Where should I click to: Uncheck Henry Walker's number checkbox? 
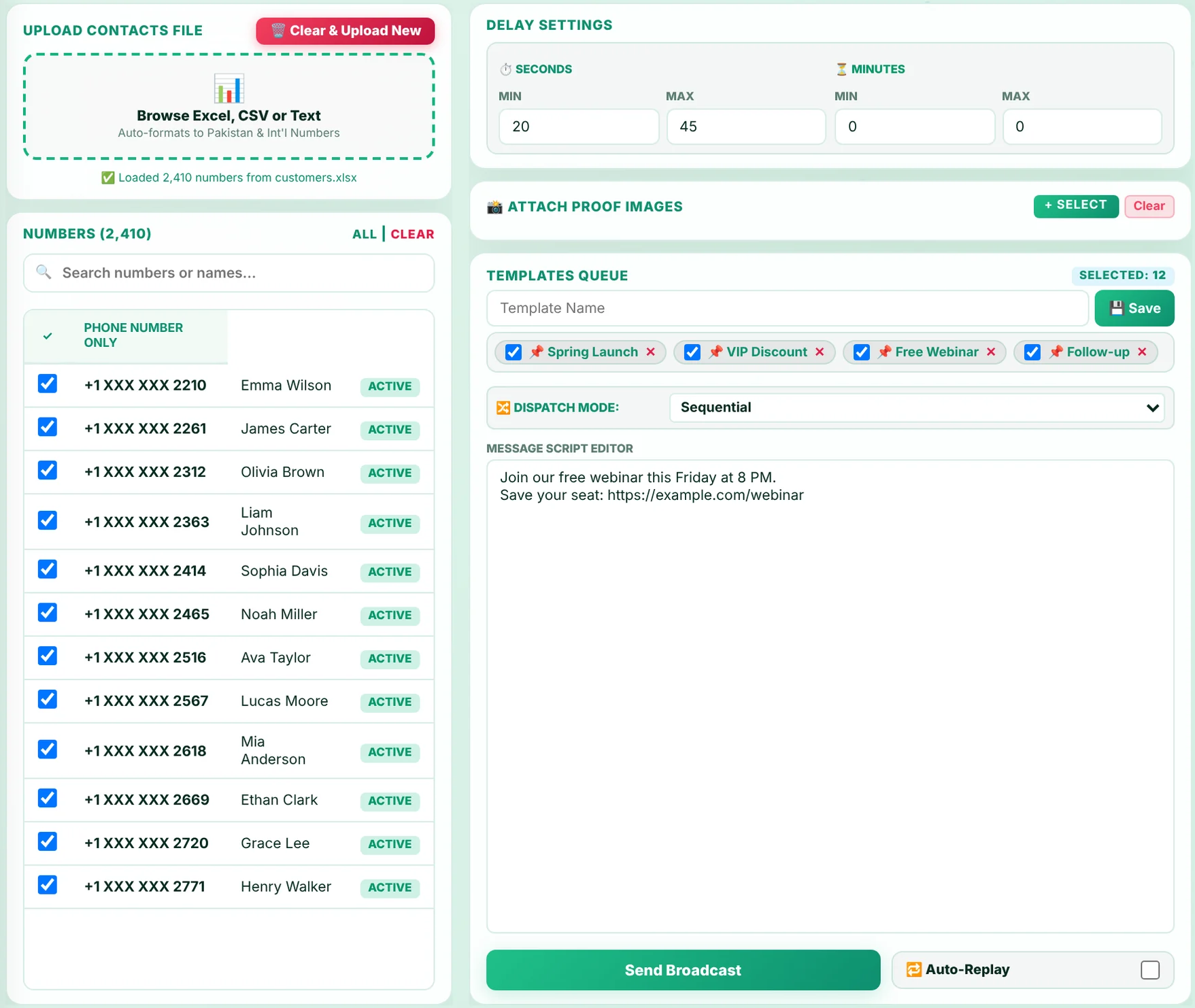48,885
